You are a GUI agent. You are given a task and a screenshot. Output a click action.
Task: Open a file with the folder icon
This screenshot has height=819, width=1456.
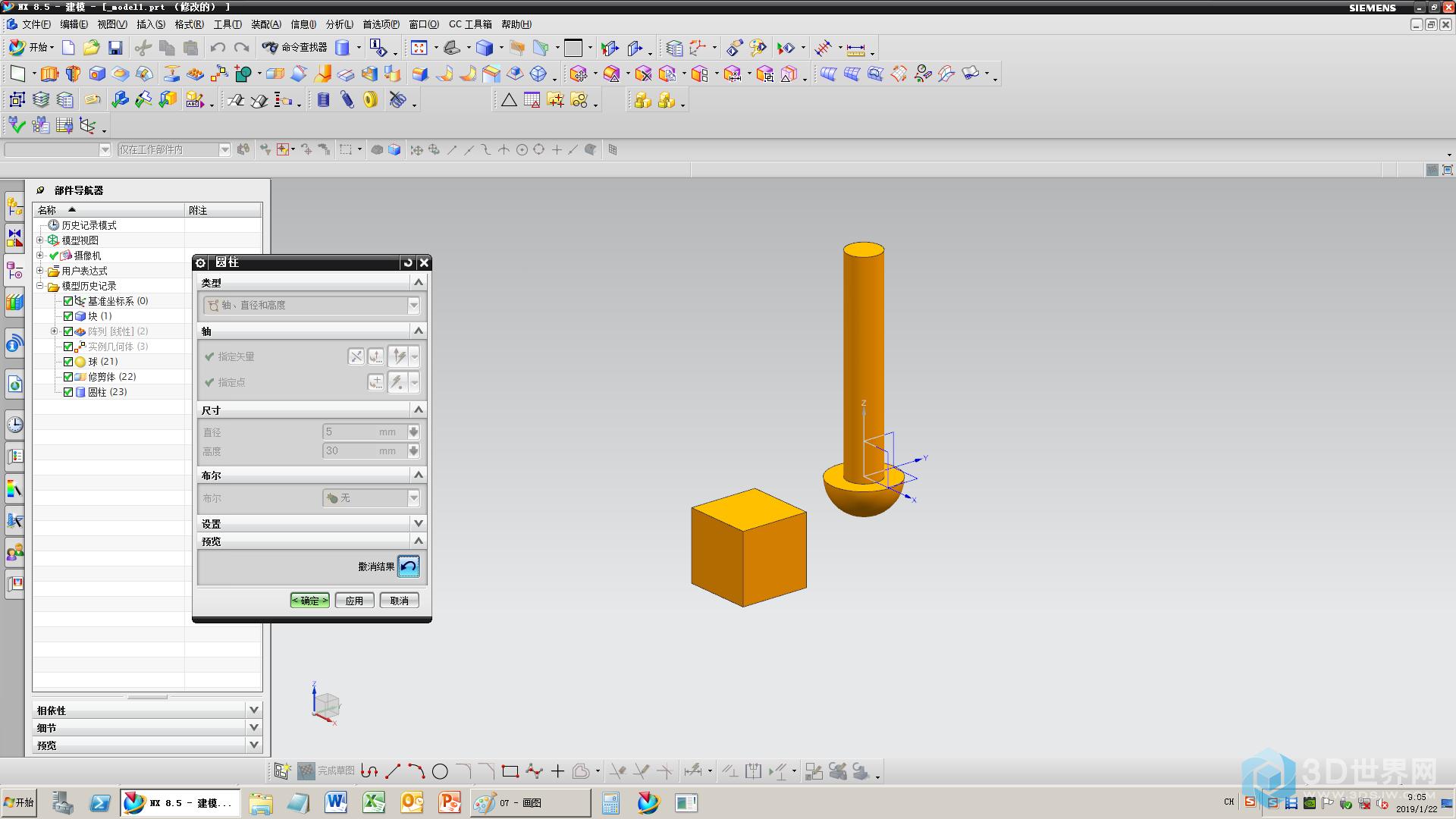92,48
